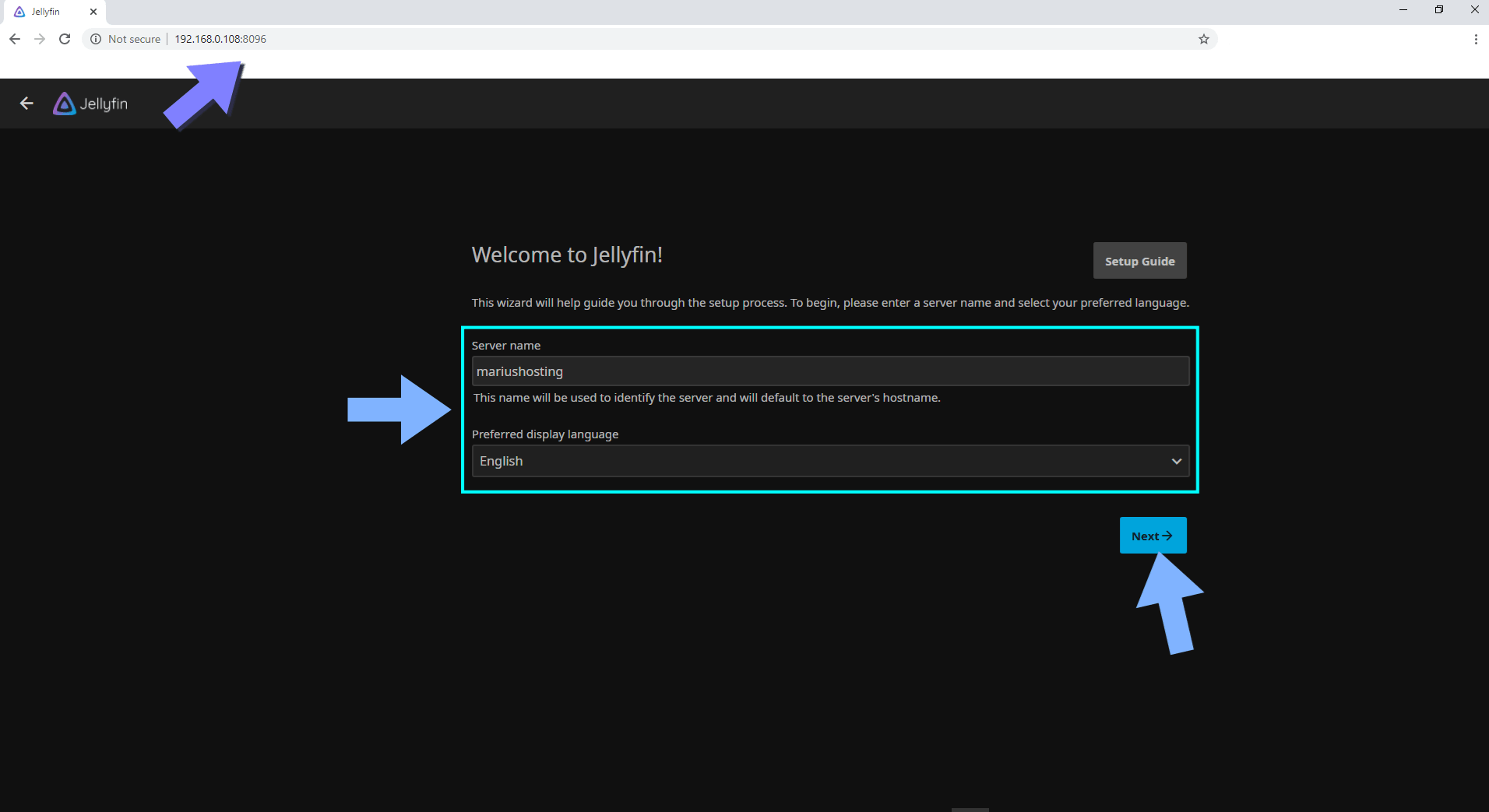Close the Jellyfin browser tab
Viewport: 1489px width, 812px height.
tap(93, 12)
